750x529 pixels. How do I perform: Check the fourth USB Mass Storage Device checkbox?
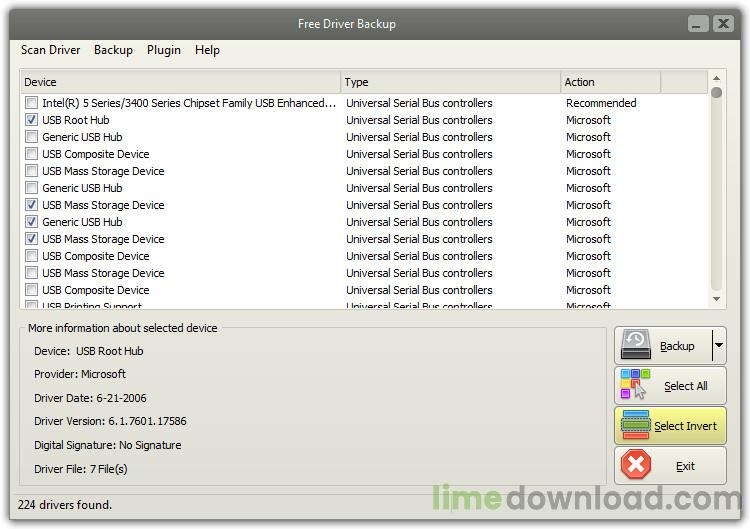[32, 273]
